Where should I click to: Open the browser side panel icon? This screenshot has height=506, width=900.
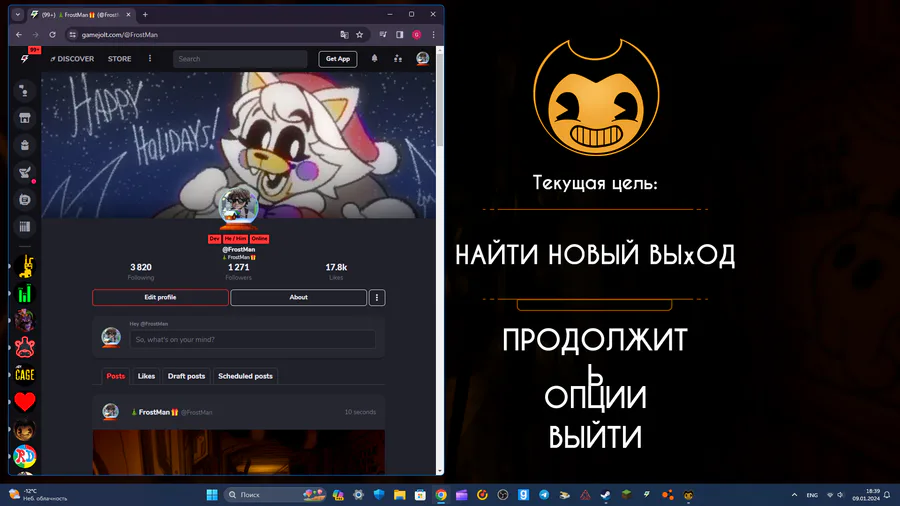(x=399, y=35)
